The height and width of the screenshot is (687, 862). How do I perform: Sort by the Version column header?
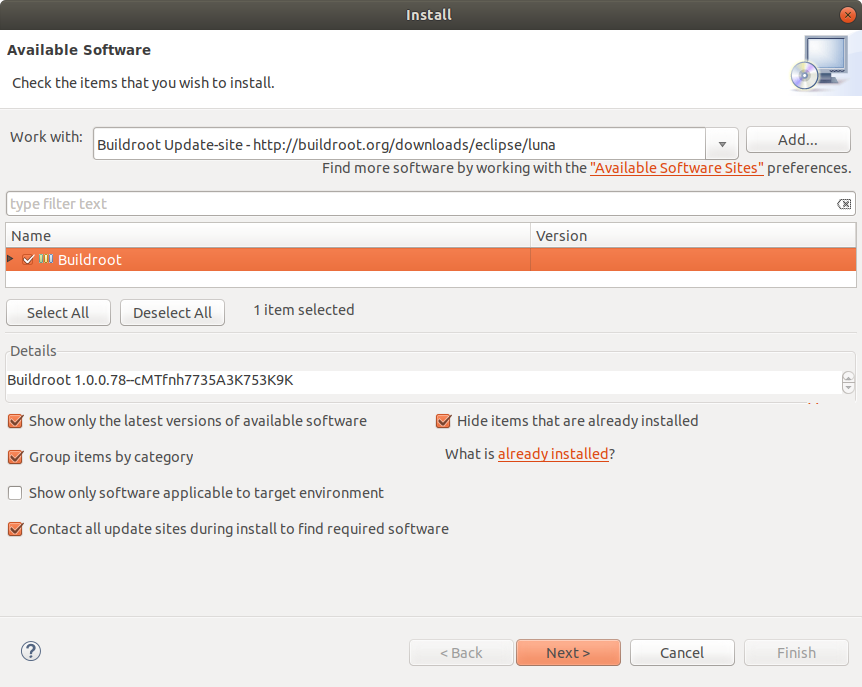[x=693, y=236]
